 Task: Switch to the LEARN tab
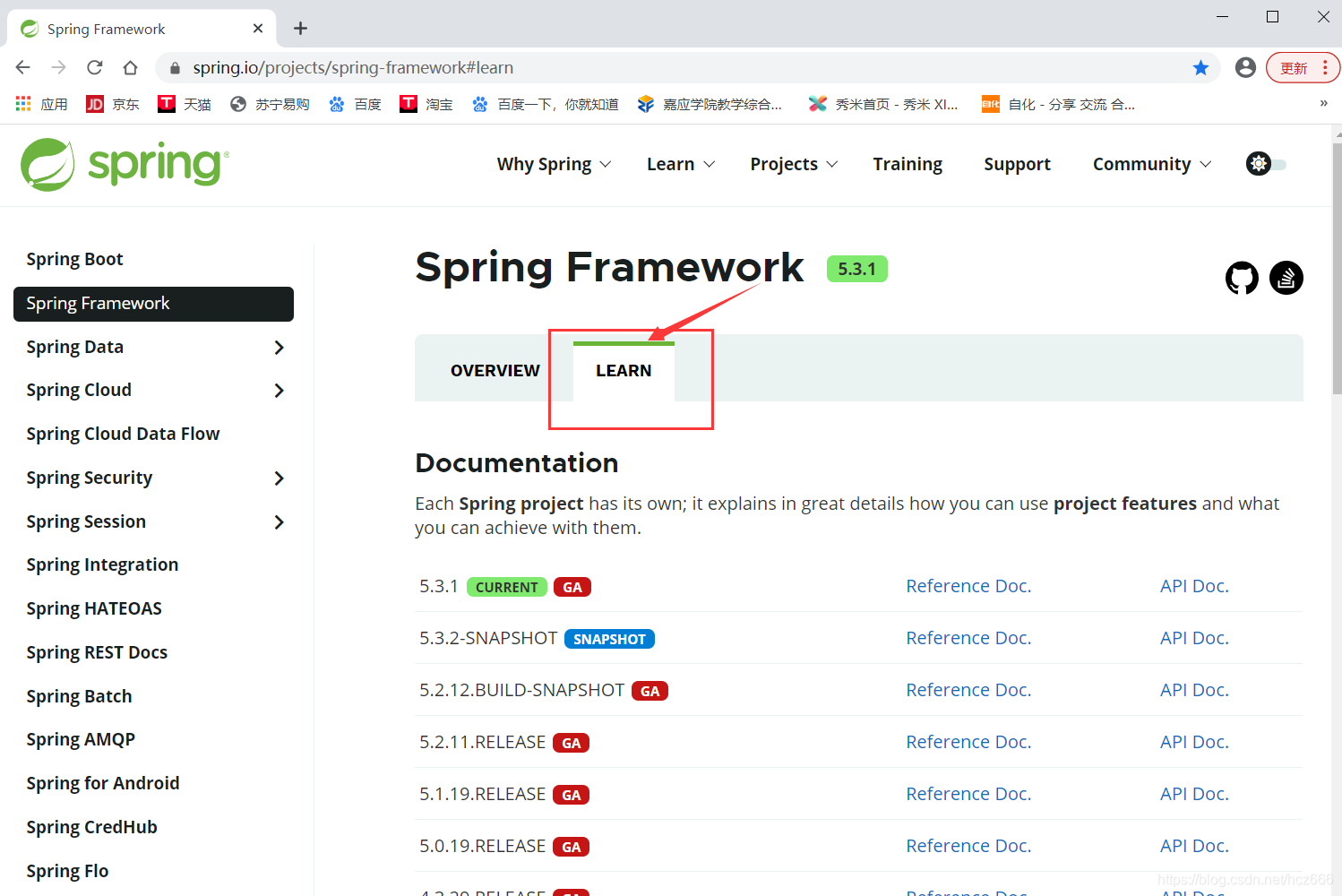[624, 371]
